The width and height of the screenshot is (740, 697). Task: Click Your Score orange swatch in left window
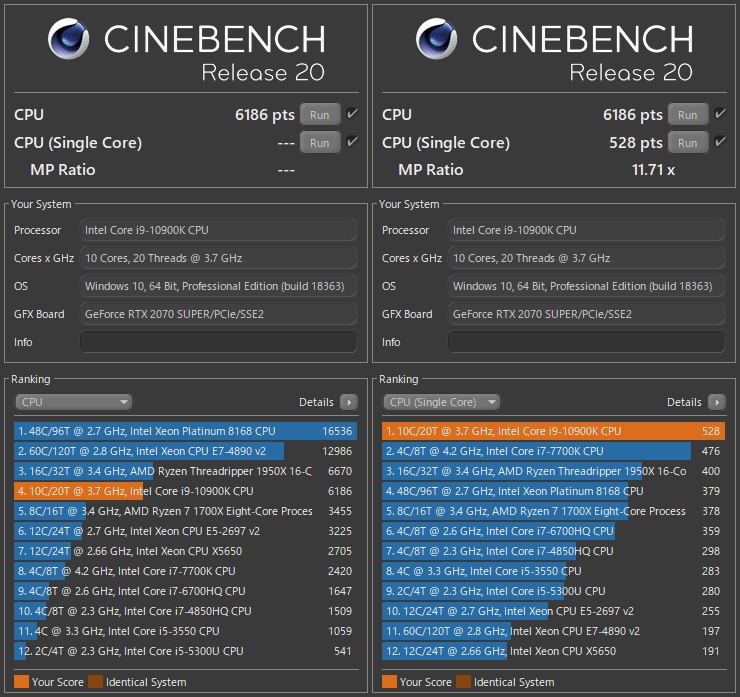21,682
